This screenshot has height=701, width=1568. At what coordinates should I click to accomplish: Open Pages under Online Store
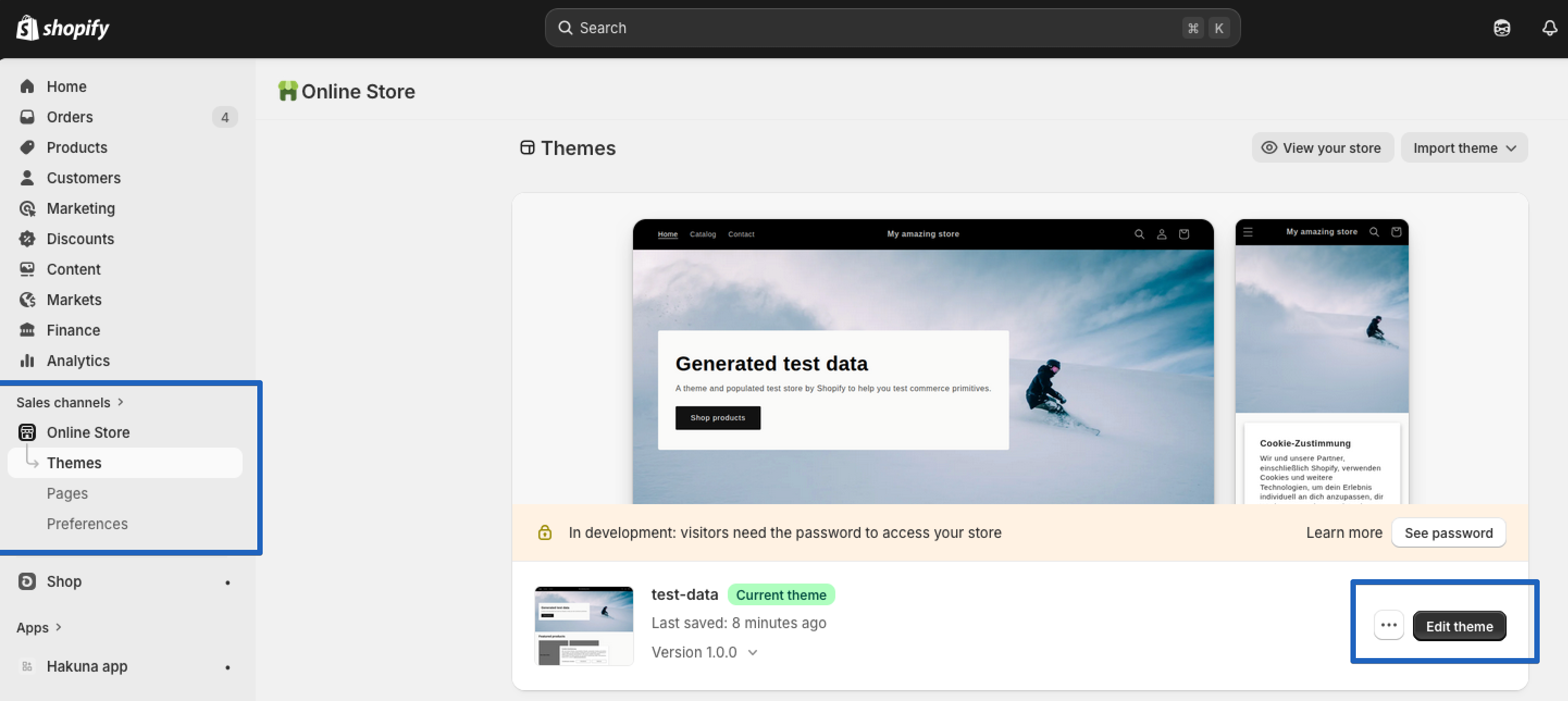point(67,493)
